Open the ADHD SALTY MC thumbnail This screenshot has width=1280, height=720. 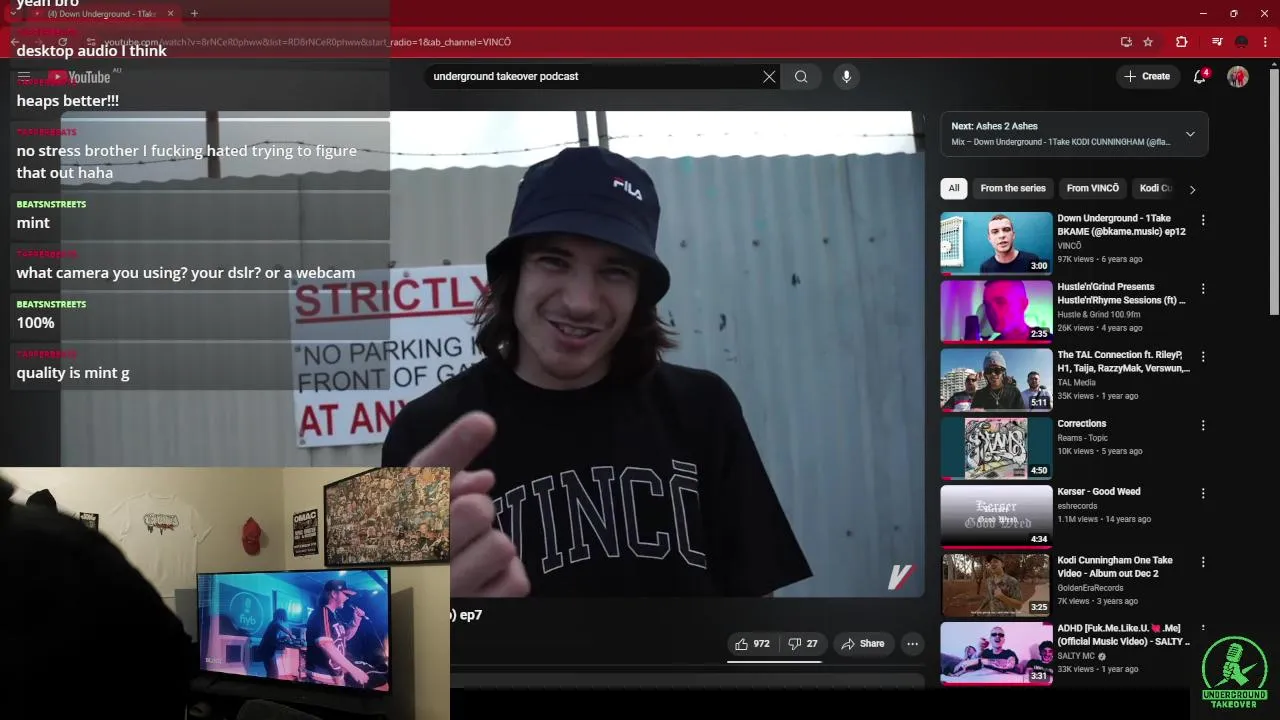click(996, 652)
